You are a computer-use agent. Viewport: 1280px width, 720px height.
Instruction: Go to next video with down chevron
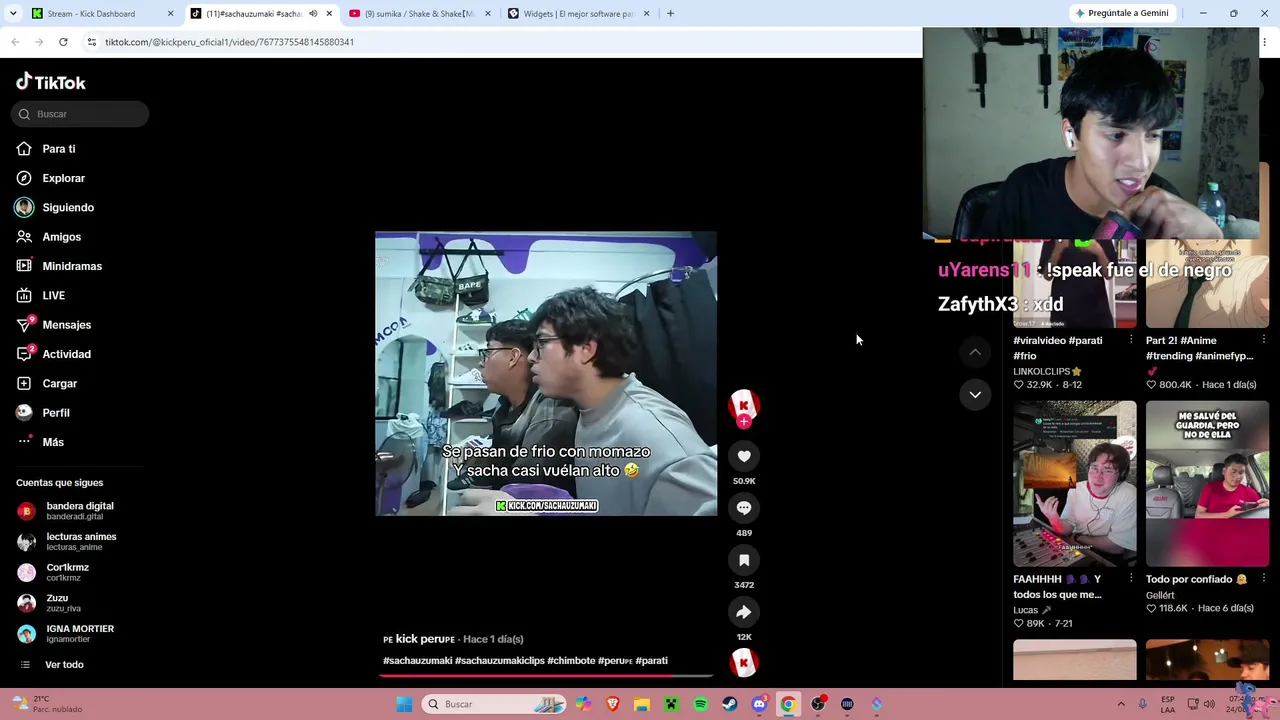coord(975,395)
